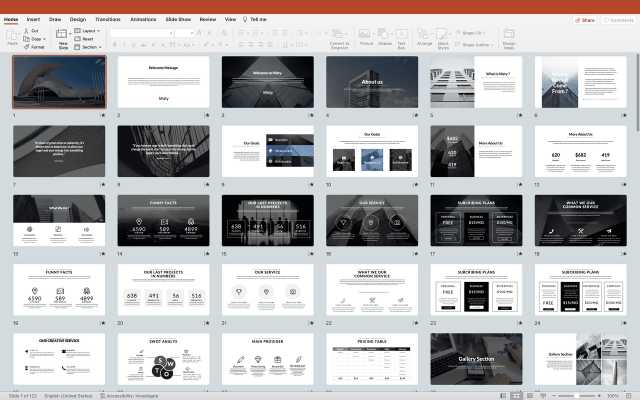
Task: Switch to Slide Sorter view in status bar
Action: click(516, 395)
